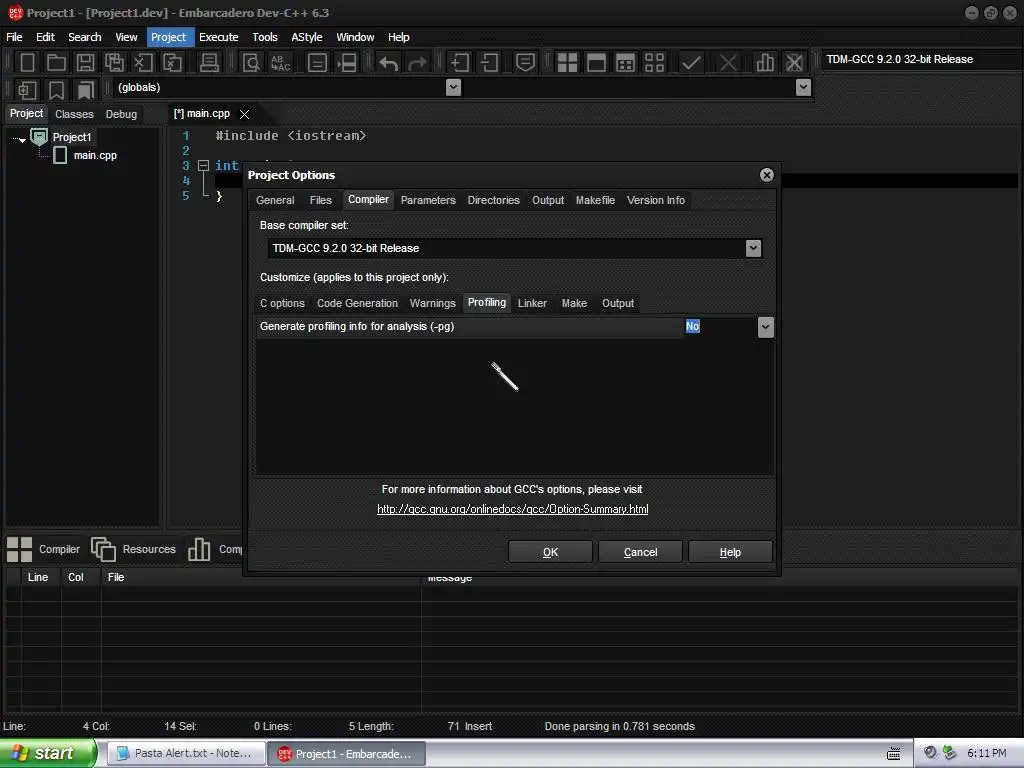Open the Resources bottom panel tab
This screenshot has width=1024, height=768.
(x=134, y=549)
